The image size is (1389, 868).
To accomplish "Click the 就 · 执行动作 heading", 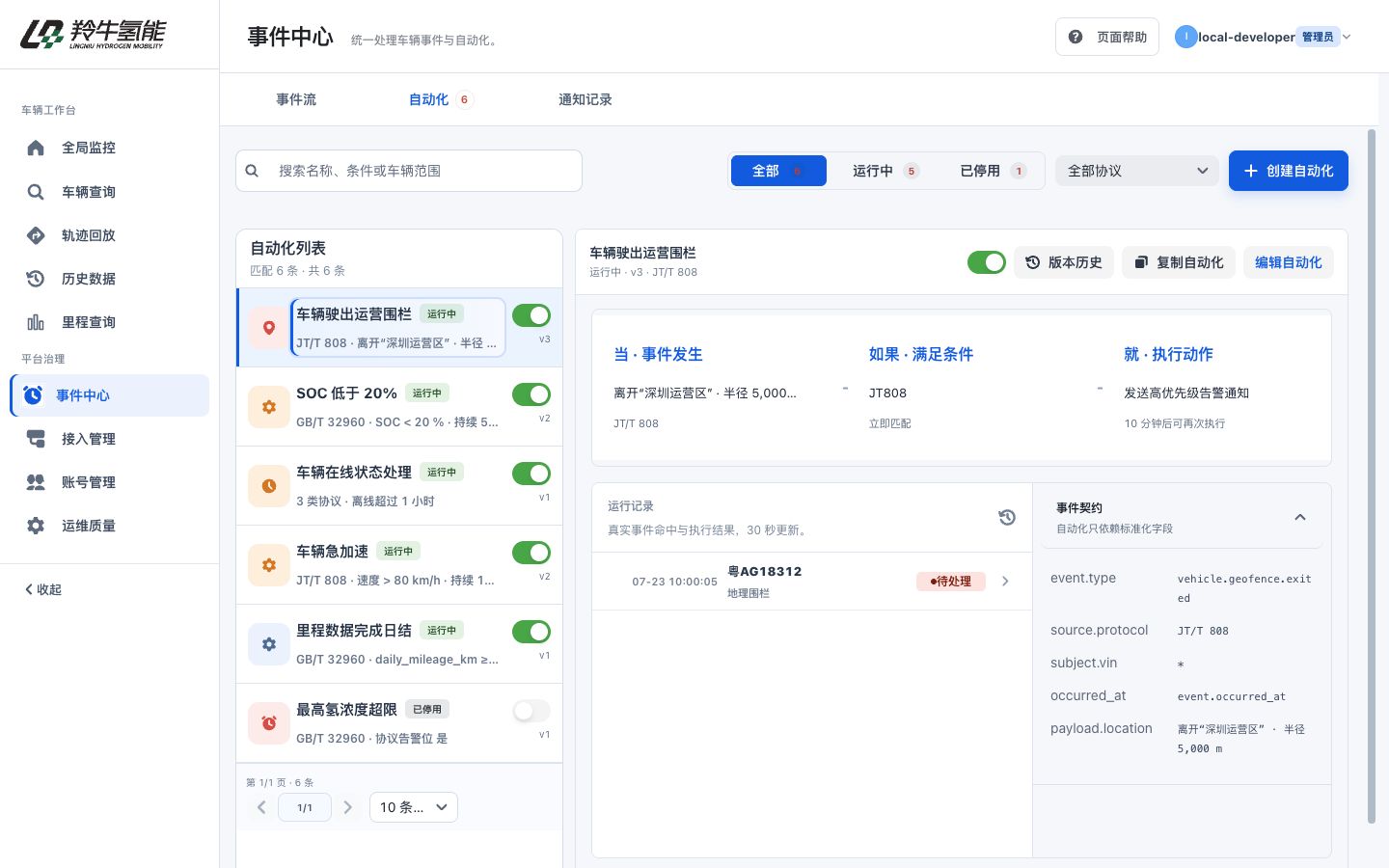I will tap(1168, 354).
